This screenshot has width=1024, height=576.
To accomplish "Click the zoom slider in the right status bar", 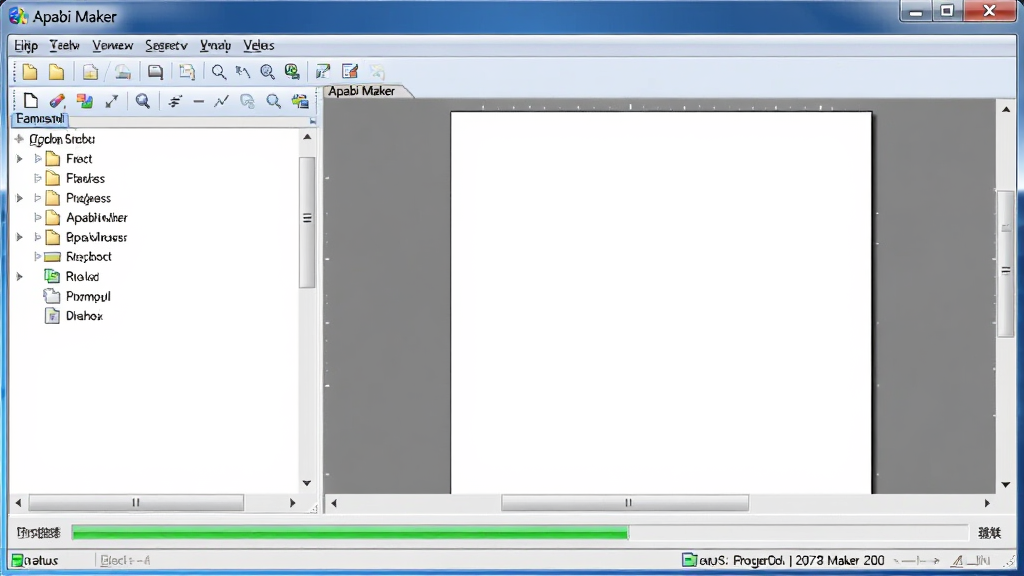I will point(917,561).
